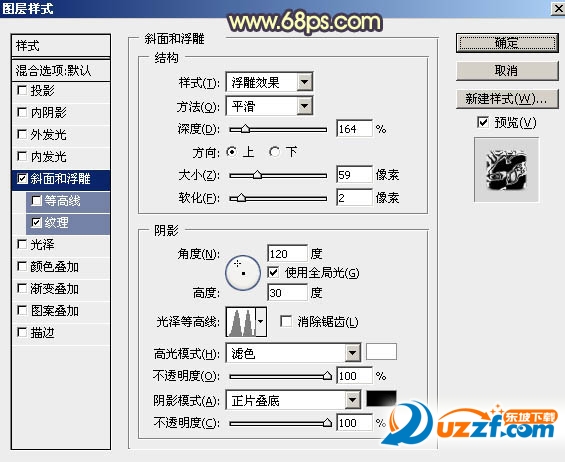Viewport: 565px width, 462px height.
Task: Open 混合选项:默认 settings
Action: [61, 70]
